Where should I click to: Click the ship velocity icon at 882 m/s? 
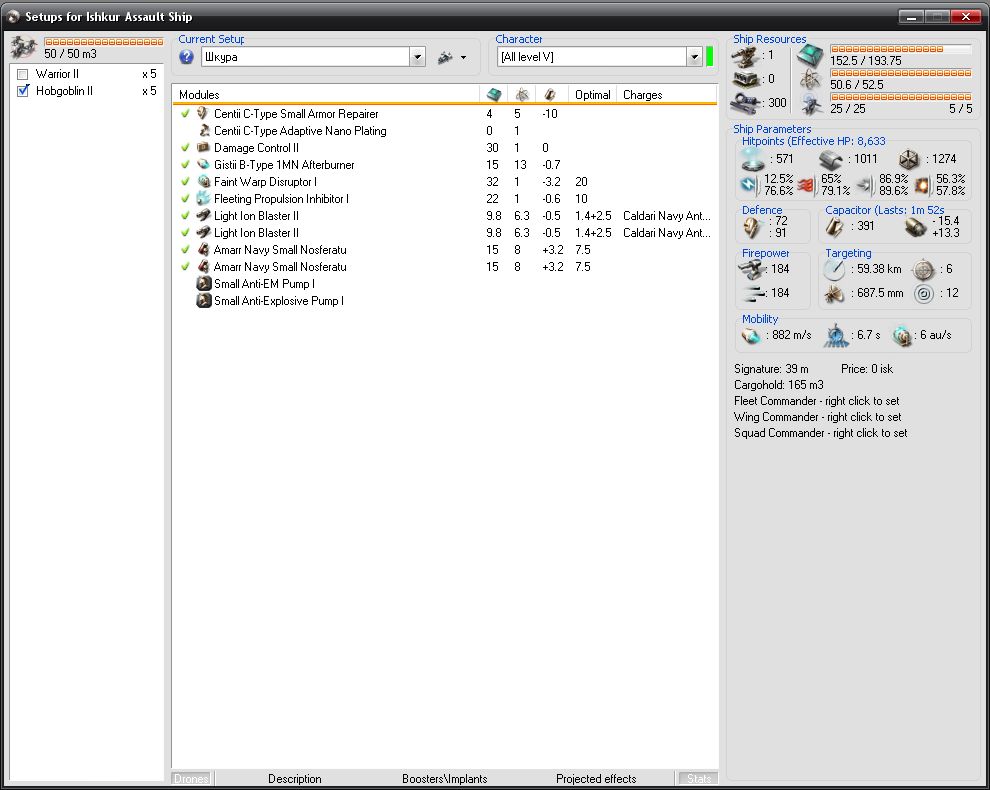751,335
